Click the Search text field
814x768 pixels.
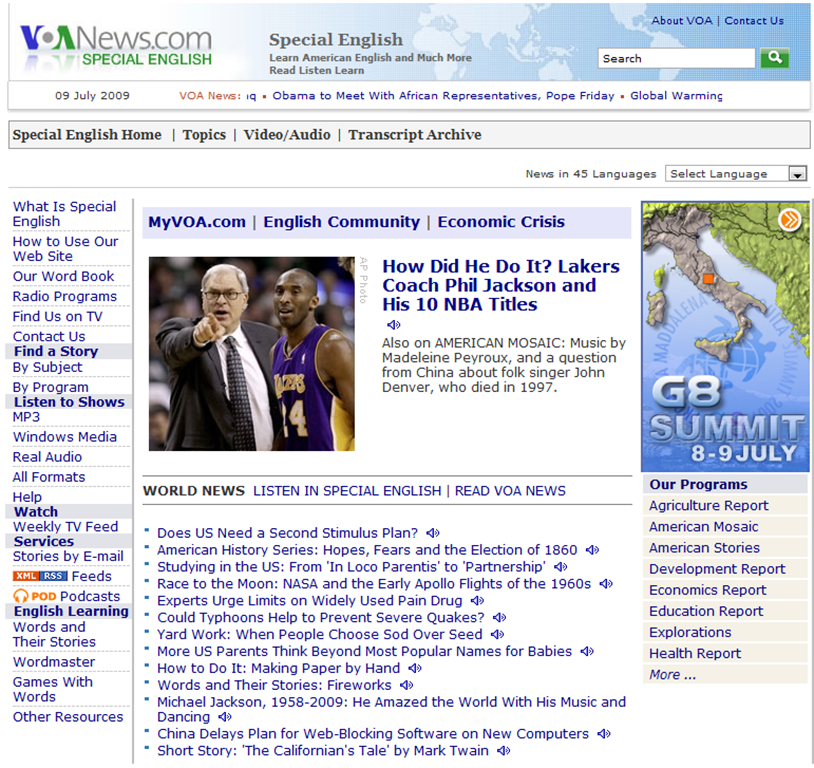point(676,58)
